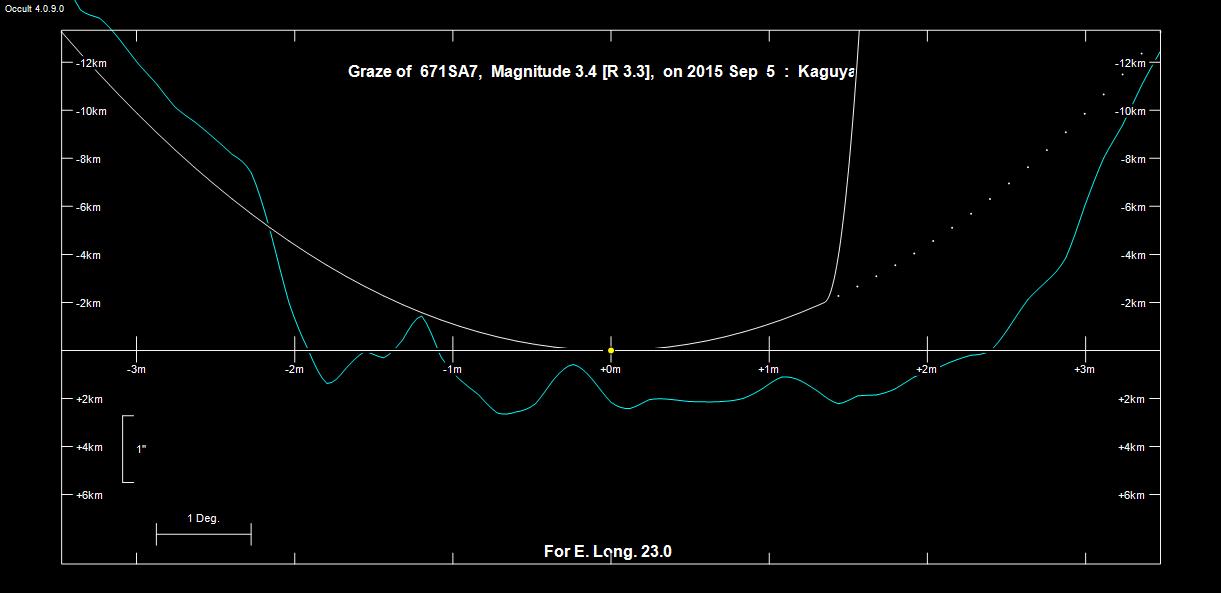Click the -1m time axis label

452,370
